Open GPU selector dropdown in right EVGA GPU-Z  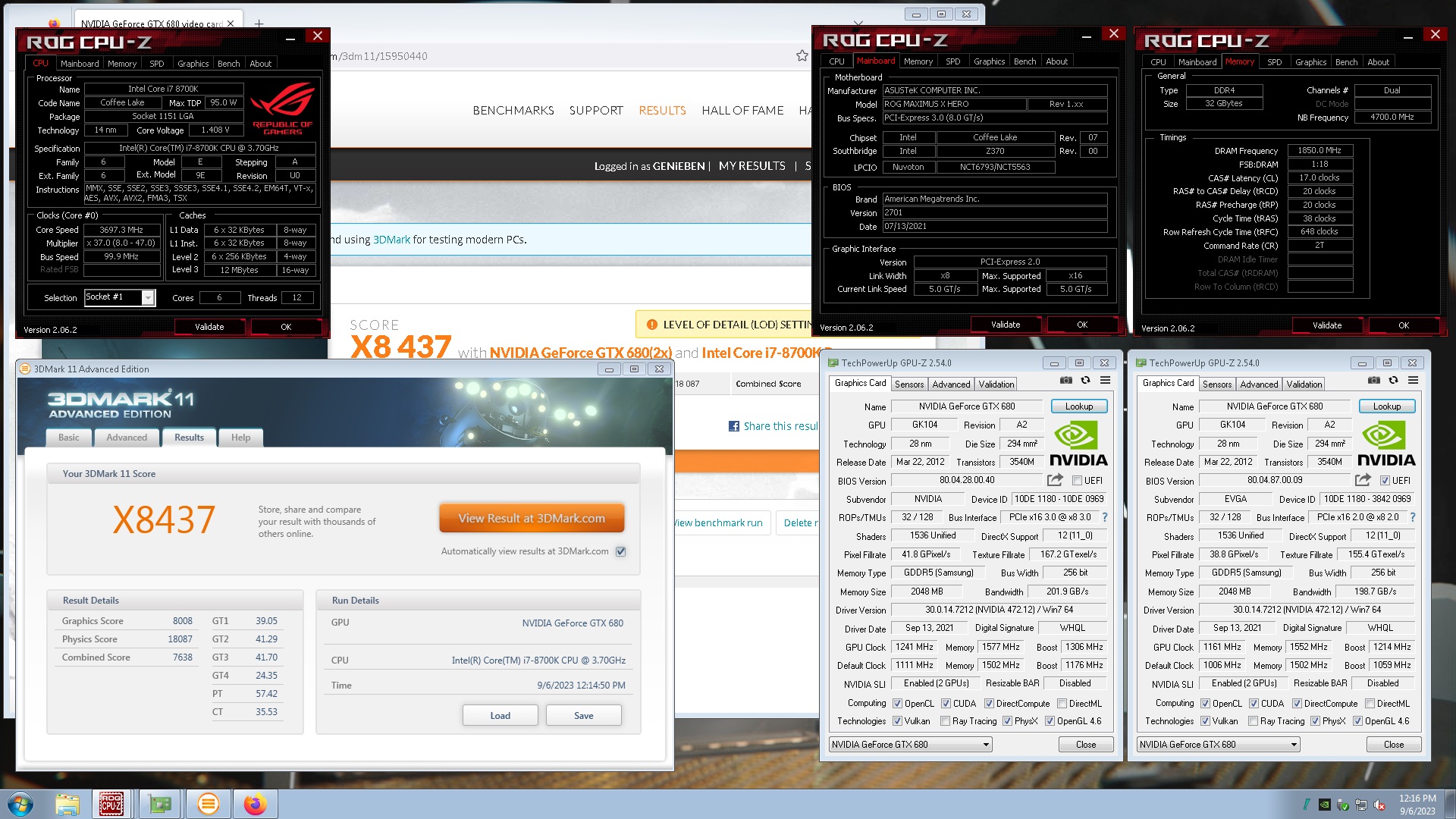click(x=1219, y=745)
